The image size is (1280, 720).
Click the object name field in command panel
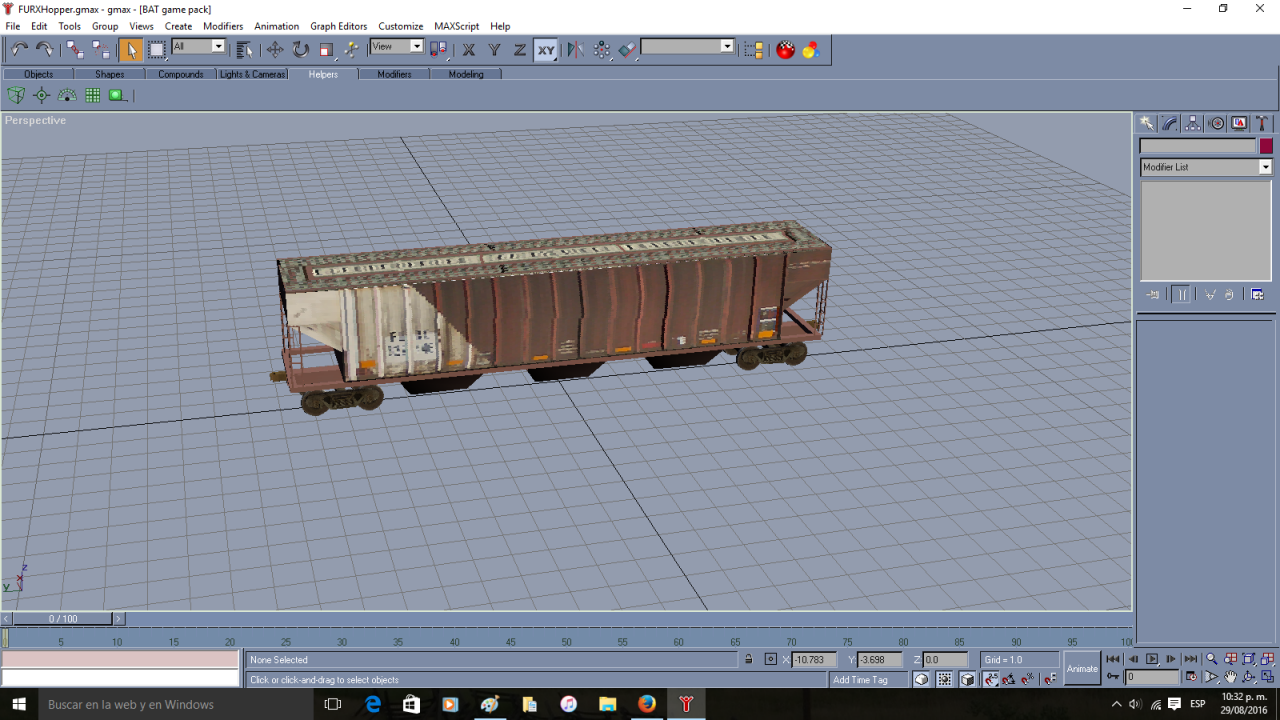point(1197,146)
